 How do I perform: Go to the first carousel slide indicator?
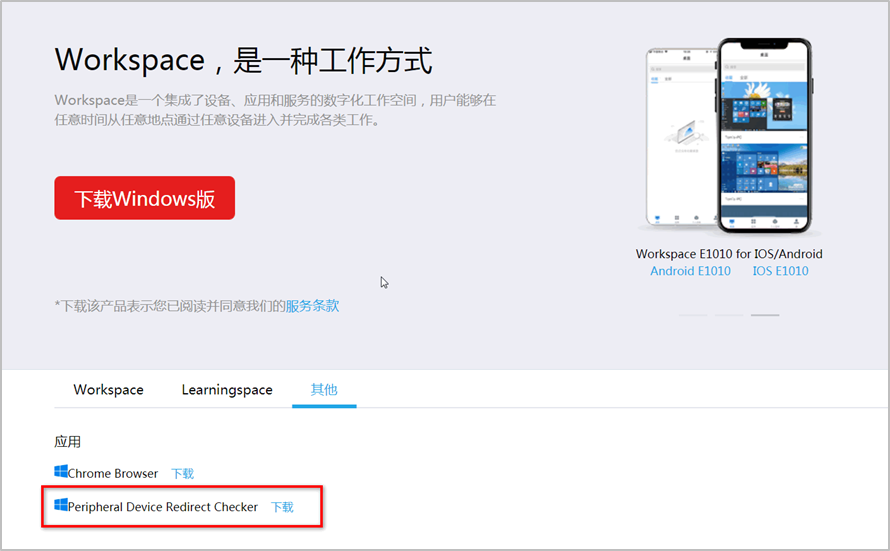pyautogui.click(x=693, y=315)
